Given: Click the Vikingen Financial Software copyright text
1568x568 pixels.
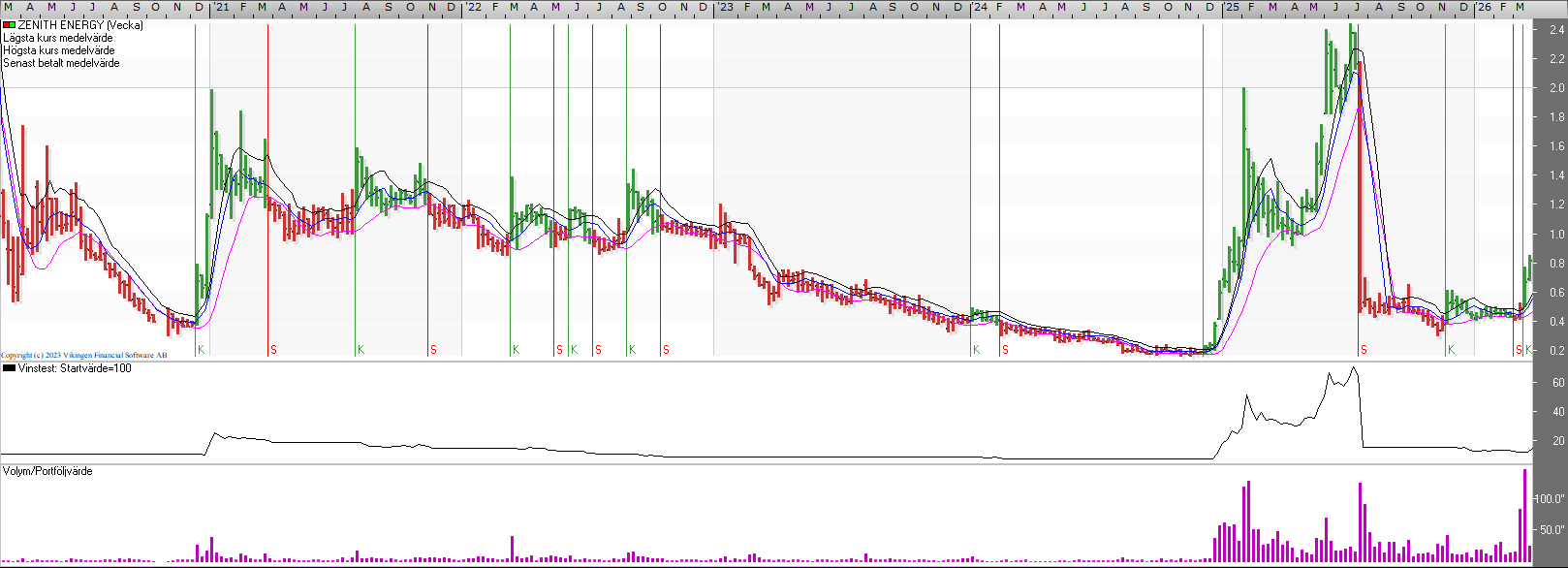Looking at the screenshot, I should coord(83,356).
